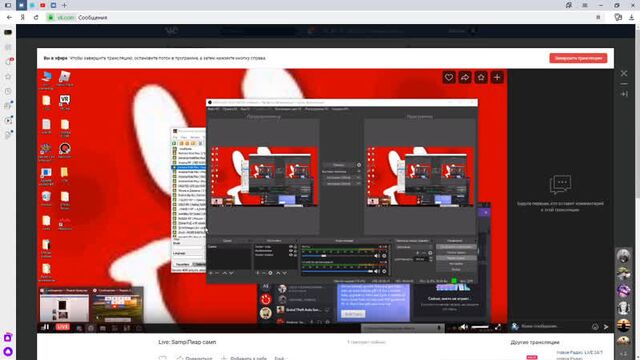
Task: Switch to the YouTube browser tab
Action: (x=42, y=5)
